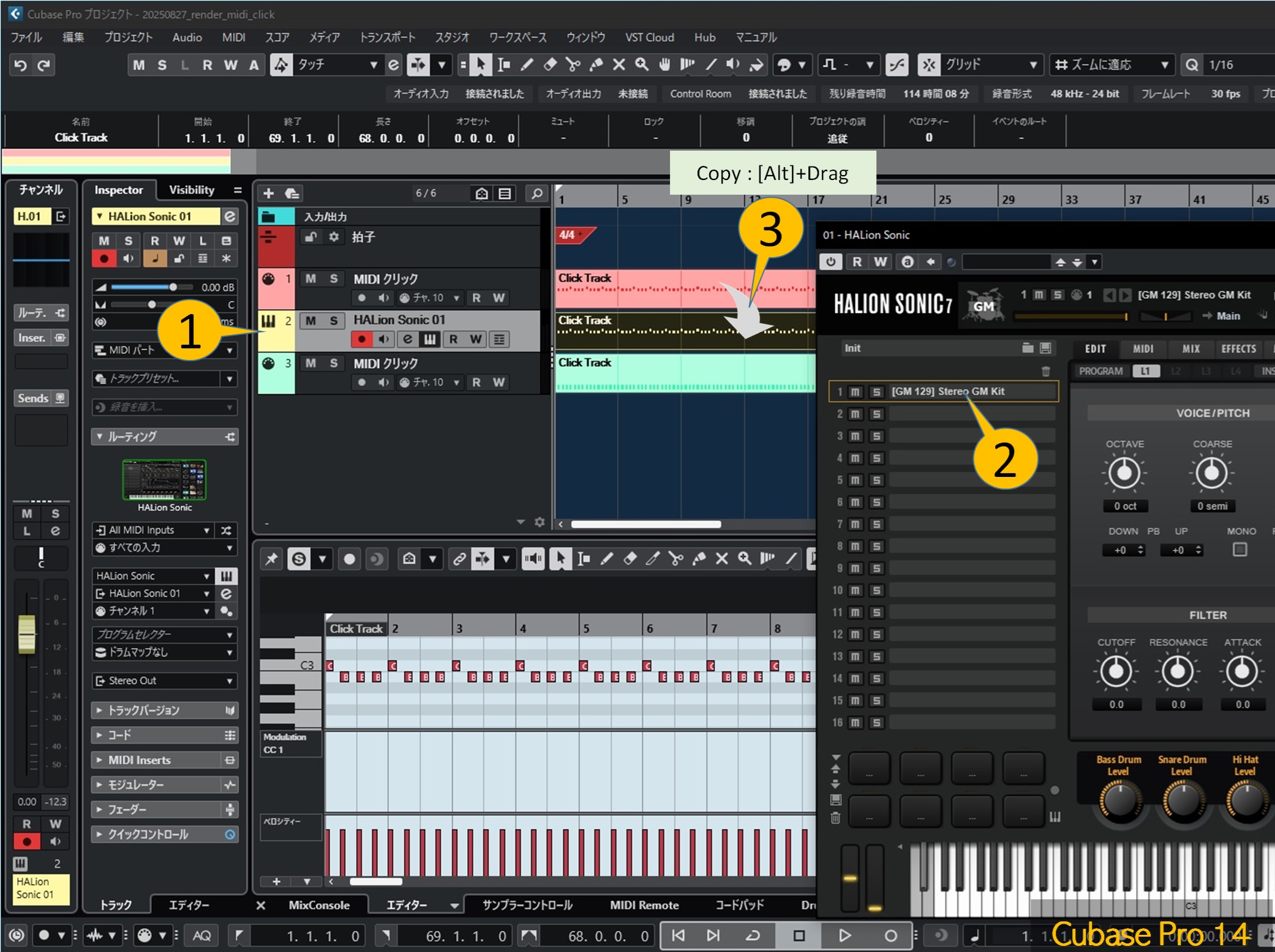Screen dimensions: 1275x952
Task: Toggle the metronome click note icon in transport
Action: click(x=974, y=935)
